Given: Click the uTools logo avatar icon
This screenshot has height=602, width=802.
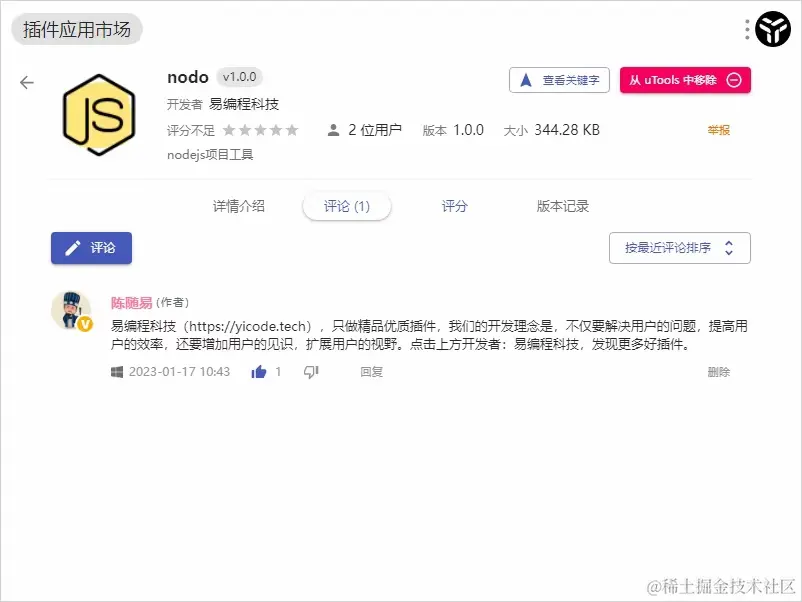Looking at the screenshot, I should [x=773, y=30].
